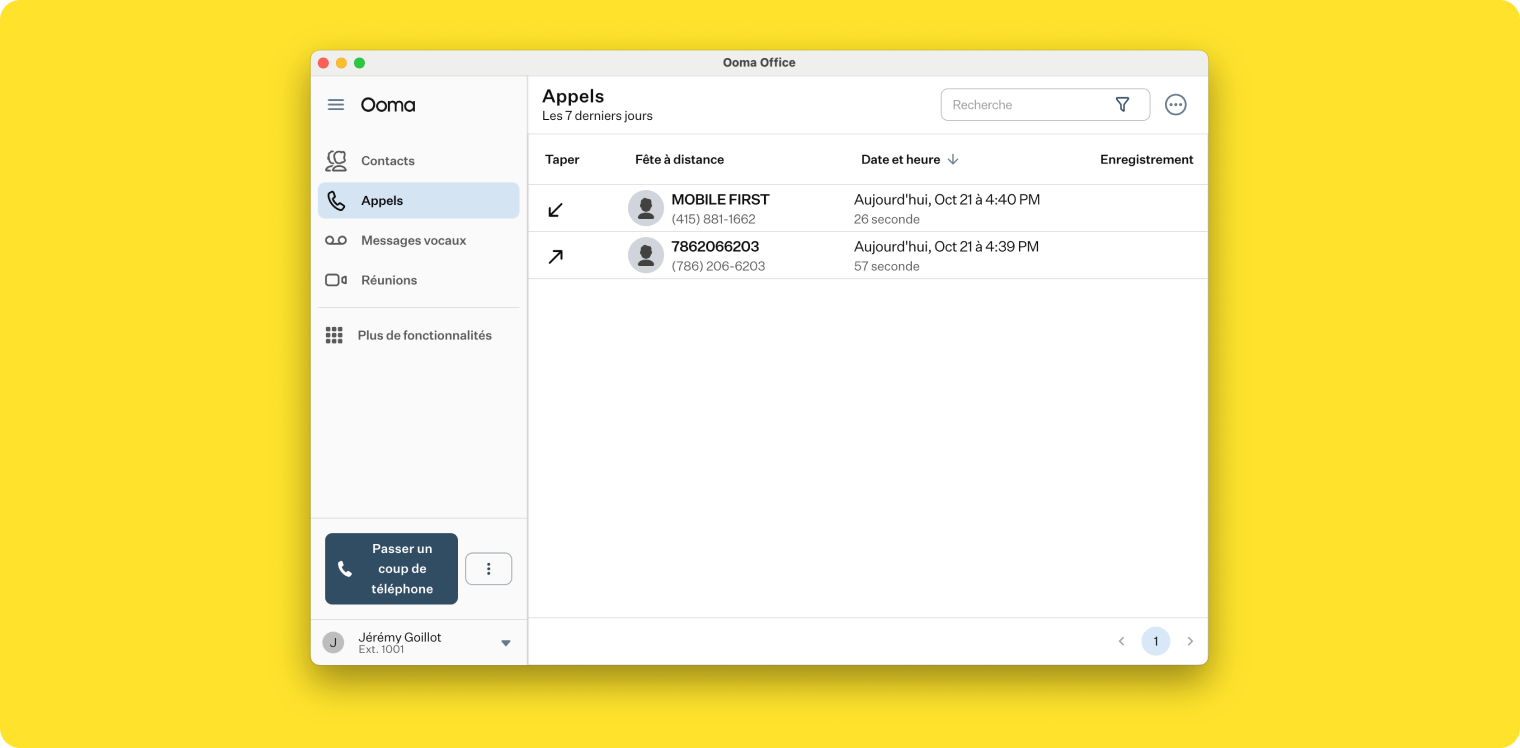Sort by Date et heure column header
The height and width of the screenshot is (748, 1520).
tap(901, 160)
